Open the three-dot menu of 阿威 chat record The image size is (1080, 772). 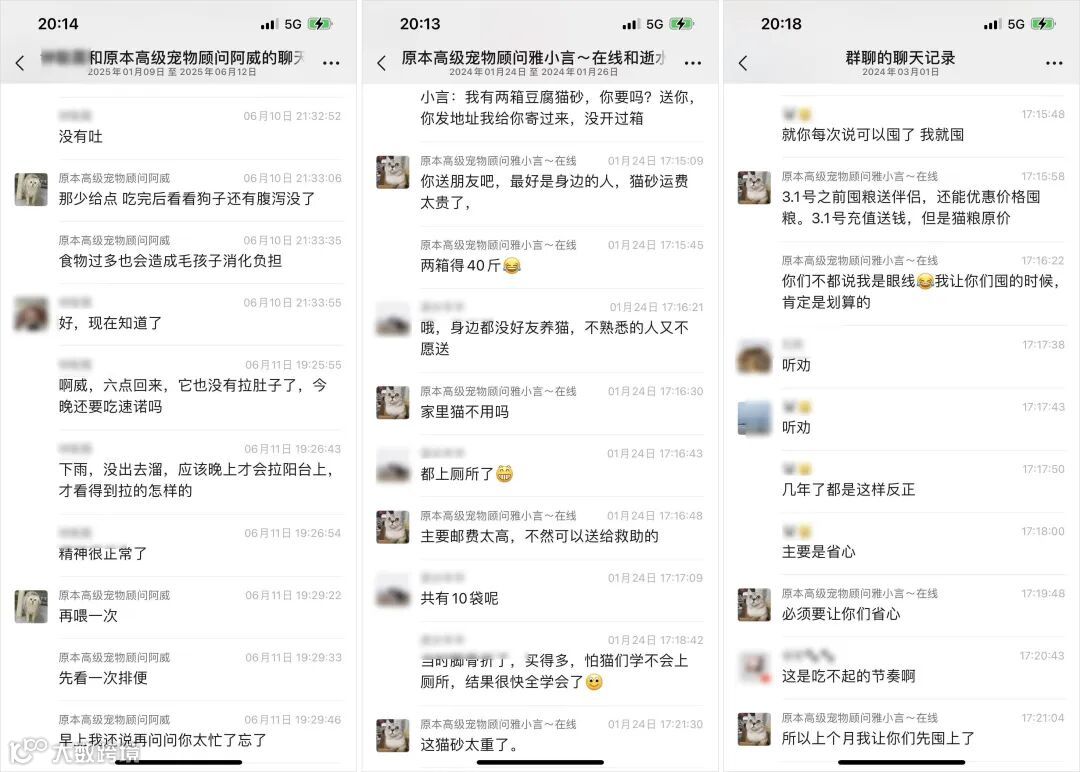tap(331, 63)
